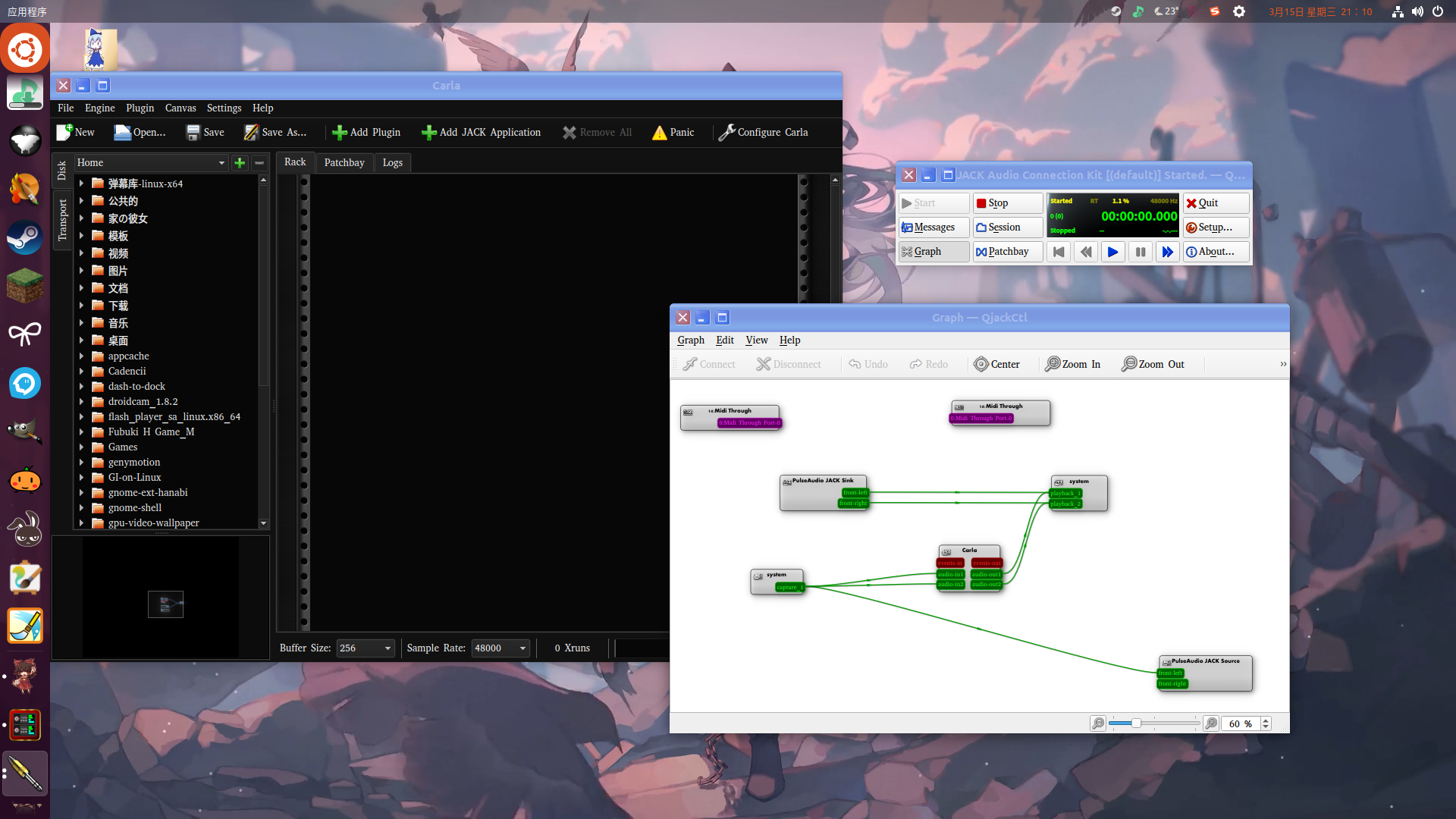Click the 60 % zoom stepper arrows

(1266, 723)
